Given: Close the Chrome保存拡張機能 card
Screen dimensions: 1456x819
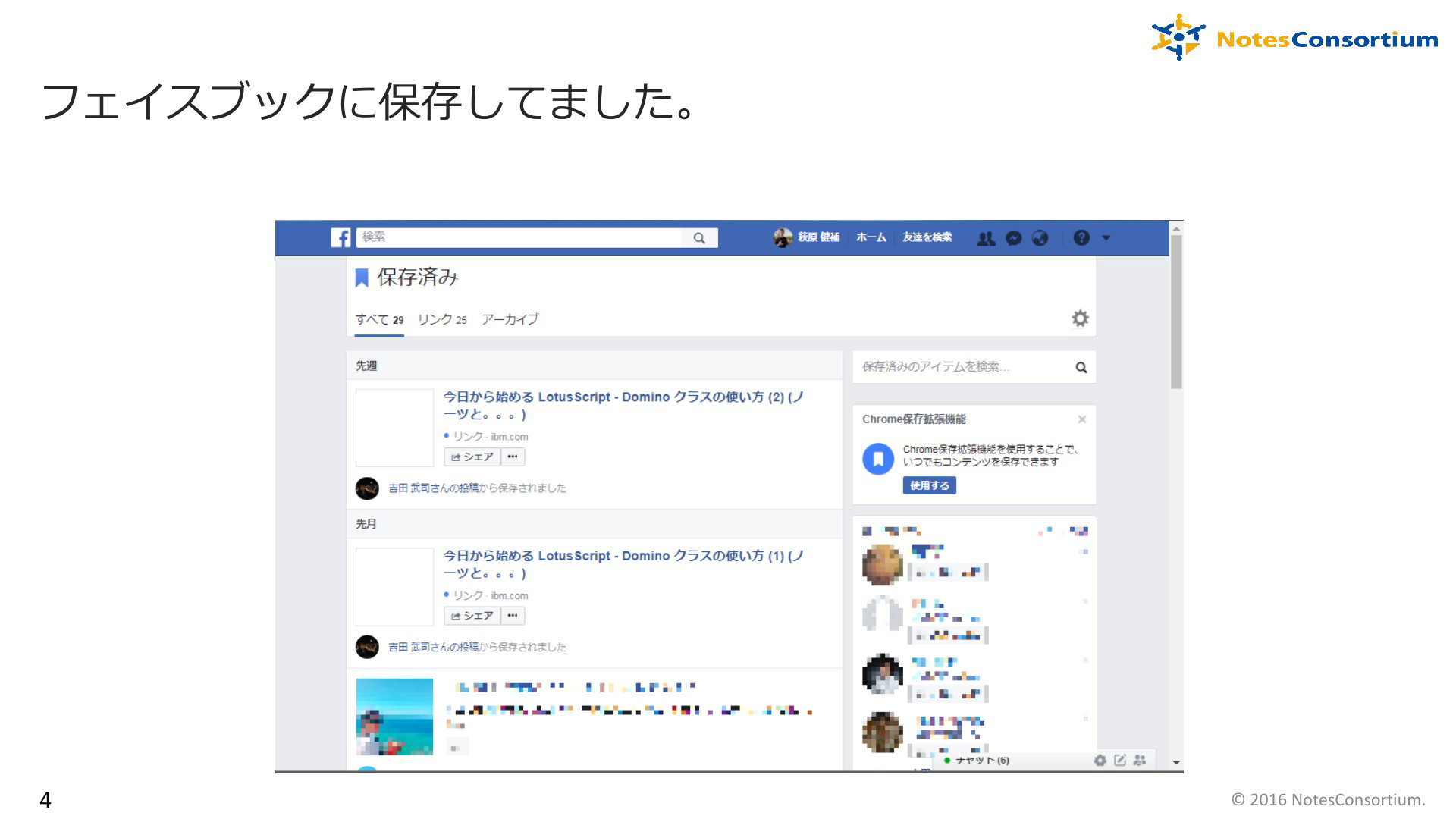Looking at the screenshot, I should (x=1082, y=419).
